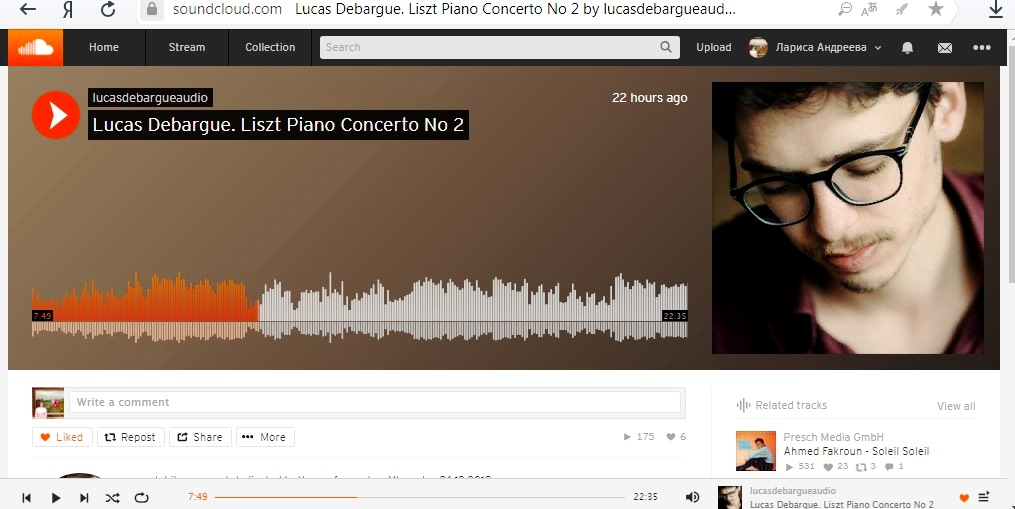This screenshot has width=1015, height=509.
Task: Toggle repeat in the player bar
Action: point(141,497)
